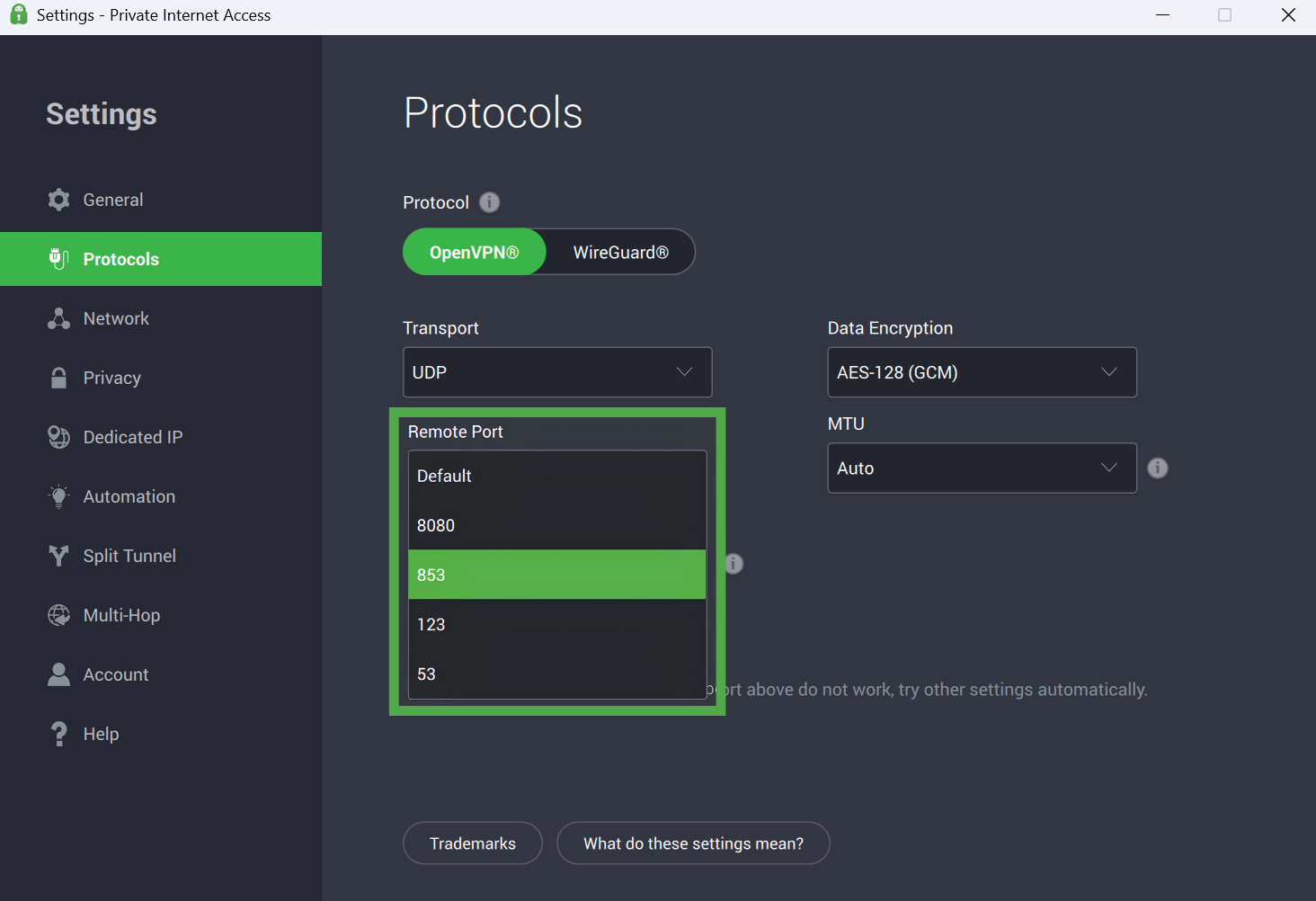Select port 8080 in the Remote Port list

tap(557, 525)
